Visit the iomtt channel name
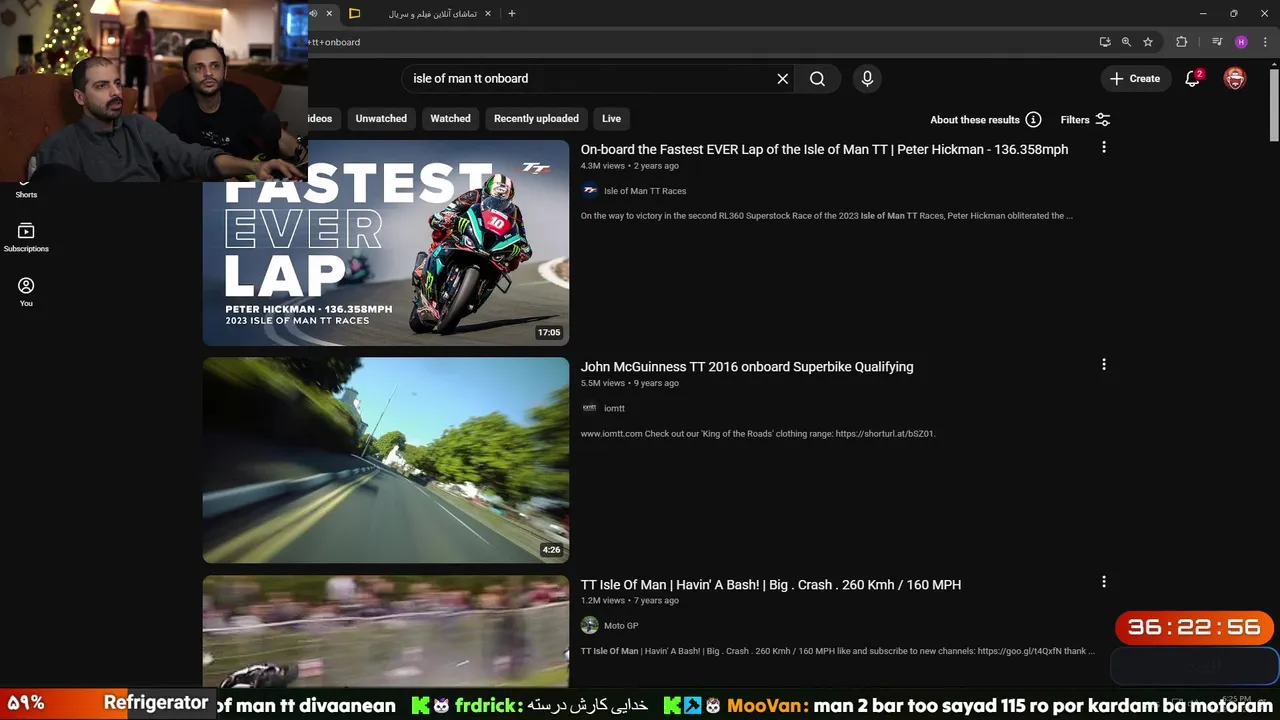 (x=614, y=408)
